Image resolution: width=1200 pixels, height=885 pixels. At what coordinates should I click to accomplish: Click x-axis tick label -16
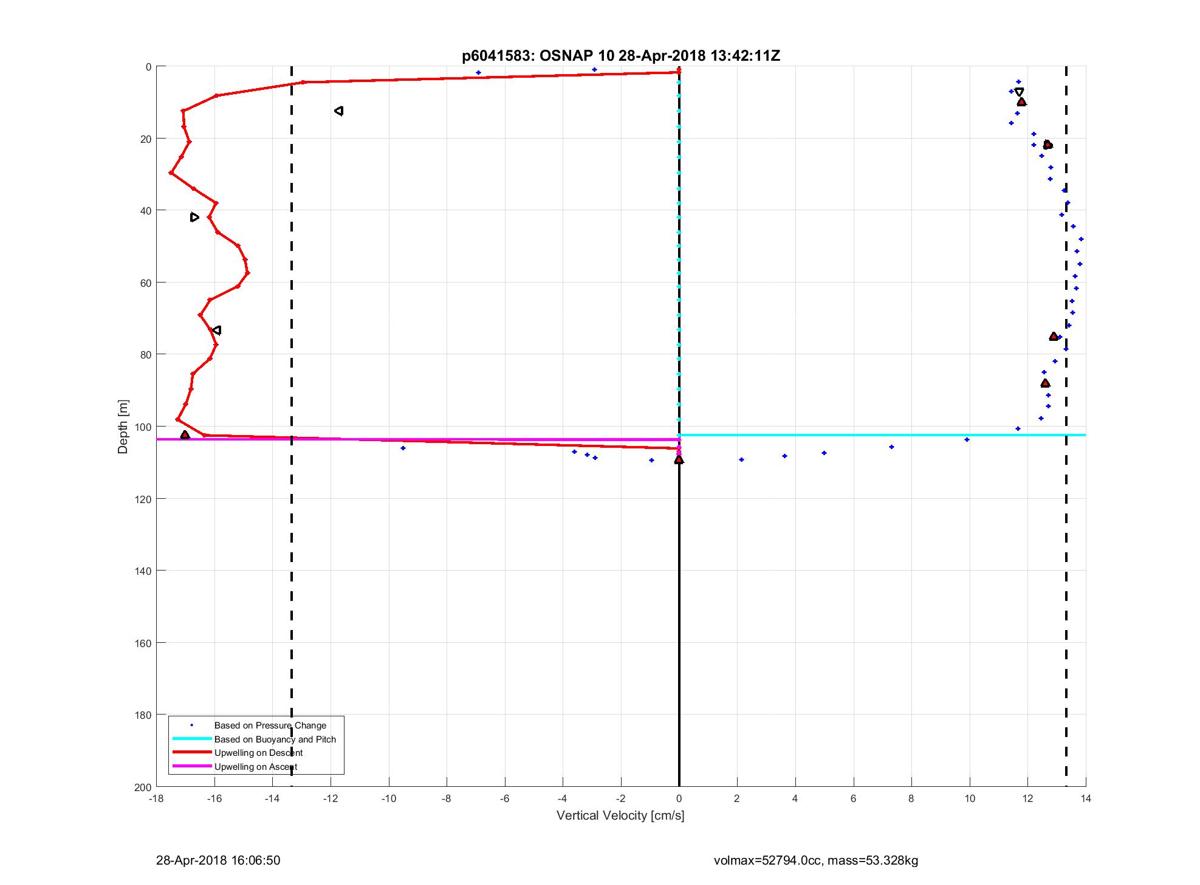pos(214,799)
